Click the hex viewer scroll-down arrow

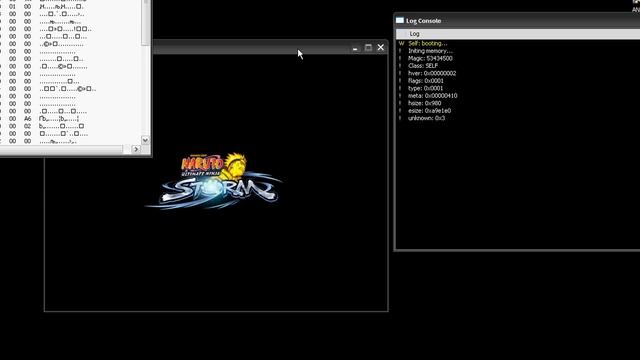coord(145,140)
